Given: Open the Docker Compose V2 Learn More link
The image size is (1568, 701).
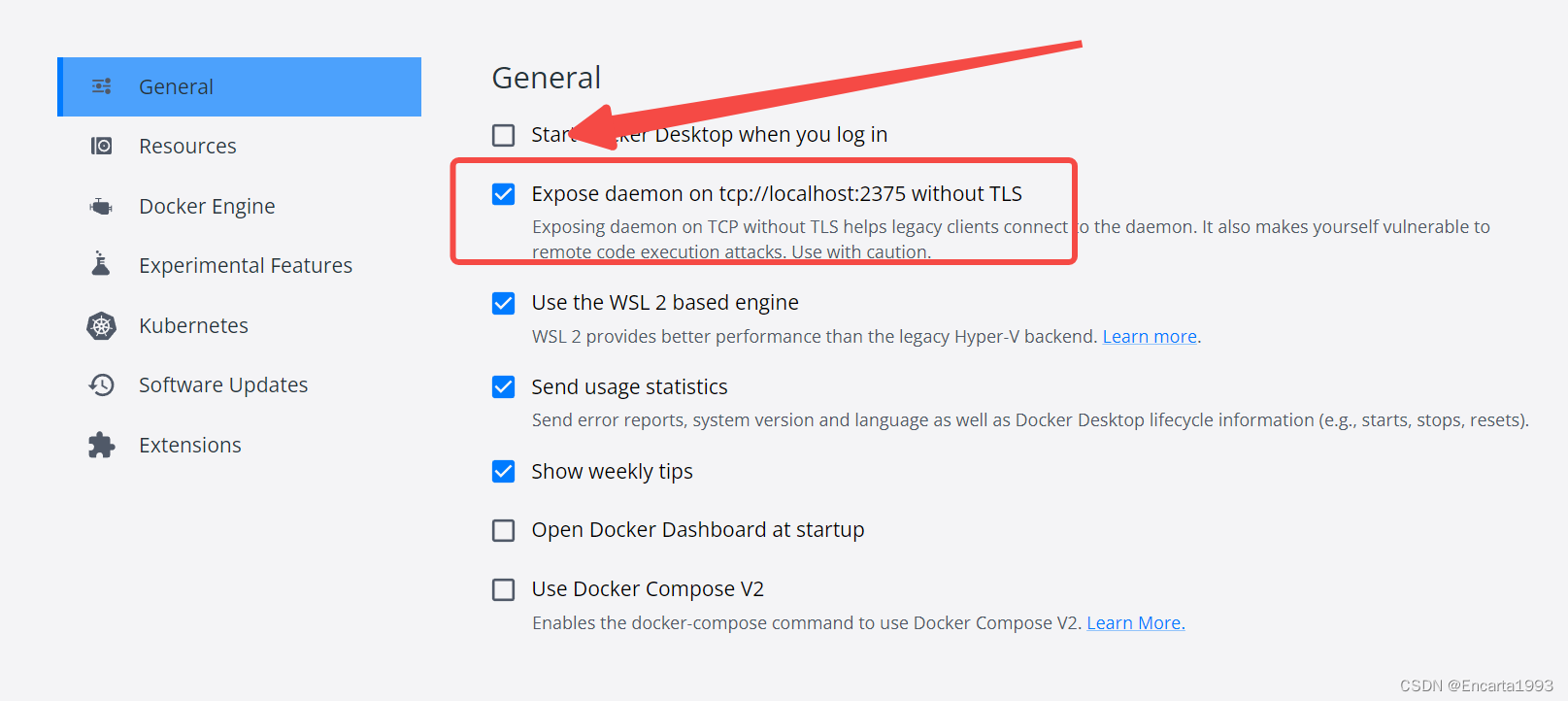Looking at the screenshot, I should tap(1134, 622).
